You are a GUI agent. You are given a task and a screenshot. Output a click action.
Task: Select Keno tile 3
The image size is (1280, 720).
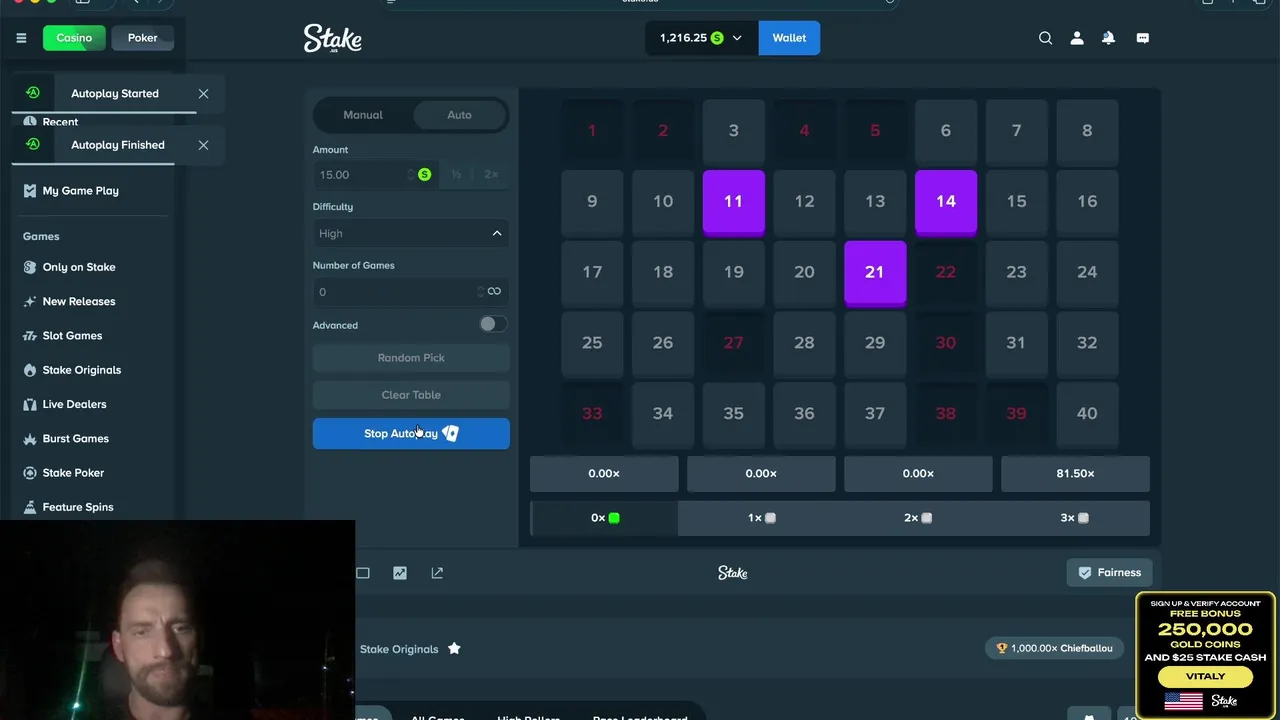pyautogui.click(x=734, y=131)
